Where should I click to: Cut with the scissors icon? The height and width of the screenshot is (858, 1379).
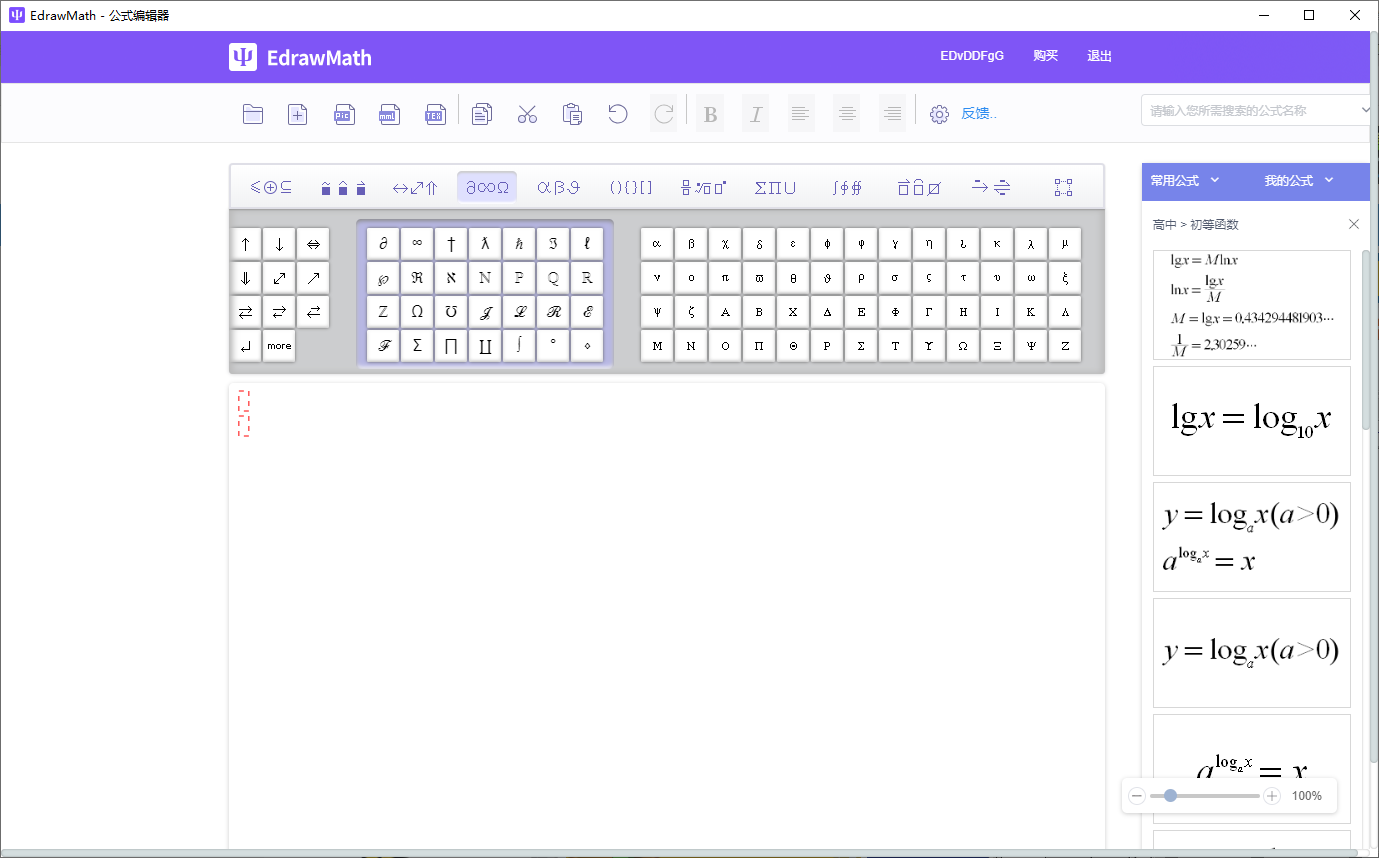527,114
